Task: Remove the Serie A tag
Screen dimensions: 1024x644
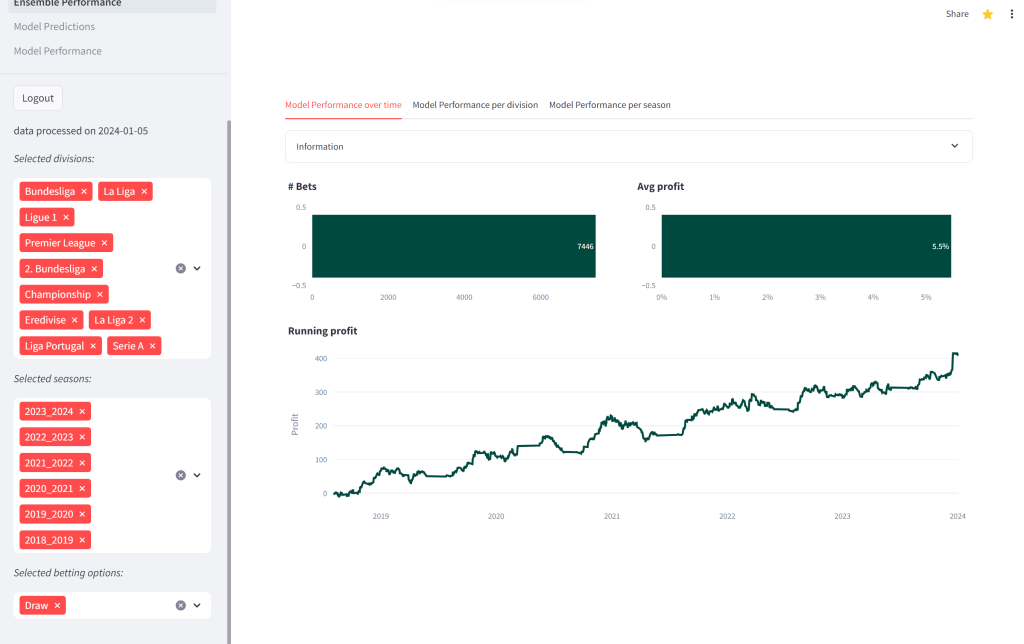Action: click(153, 346)
